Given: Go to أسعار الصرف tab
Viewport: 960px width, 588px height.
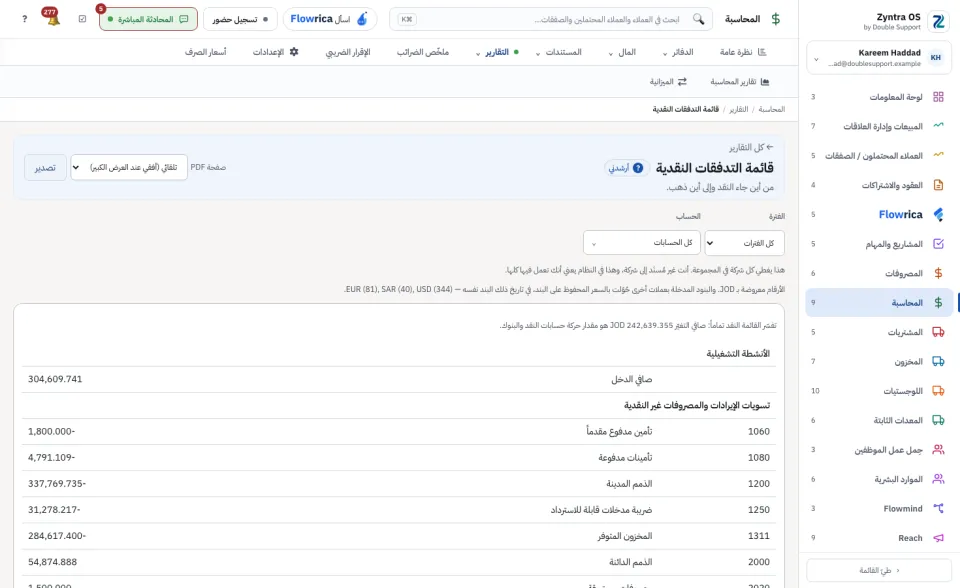Looking at the screenshot, I should [x=206, y=52].
